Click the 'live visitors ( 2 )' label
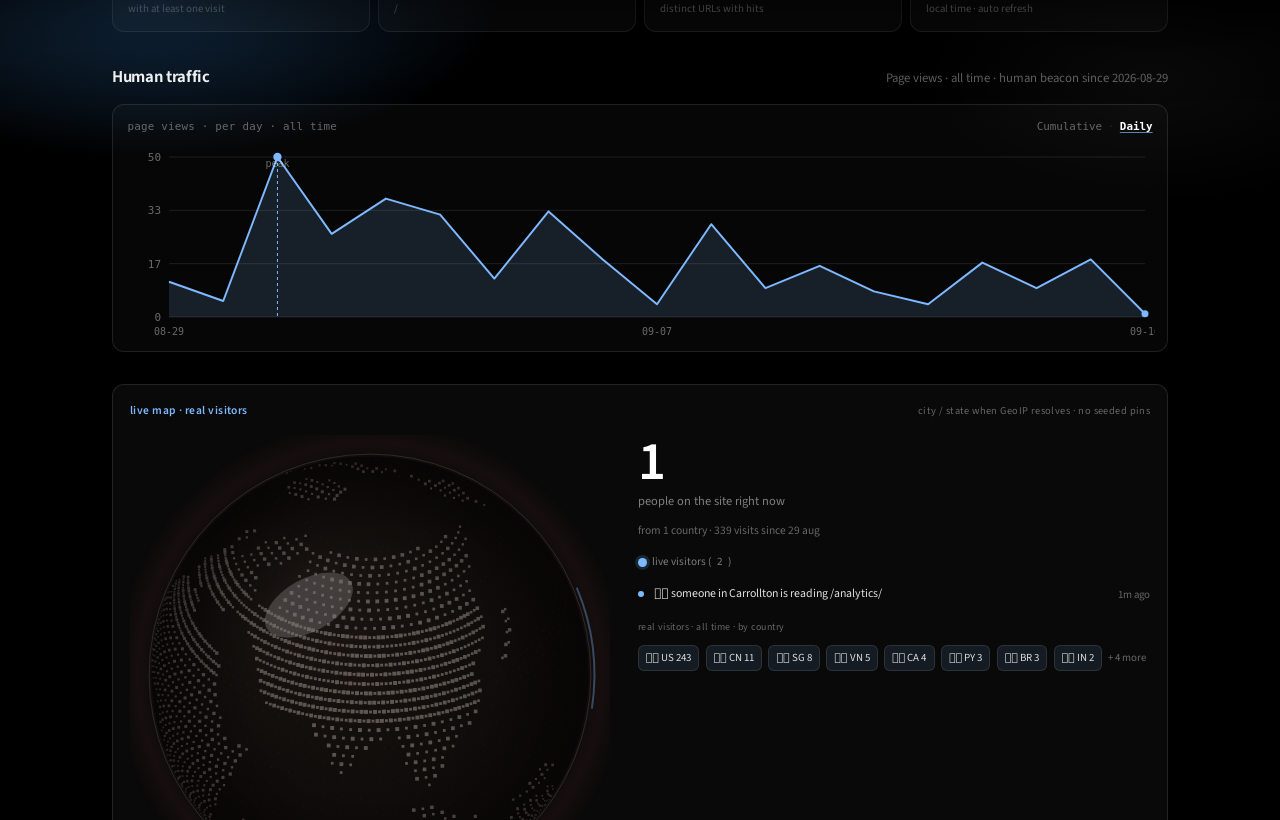The width and height of the screenshot is (1280, 820). point(691,562)
